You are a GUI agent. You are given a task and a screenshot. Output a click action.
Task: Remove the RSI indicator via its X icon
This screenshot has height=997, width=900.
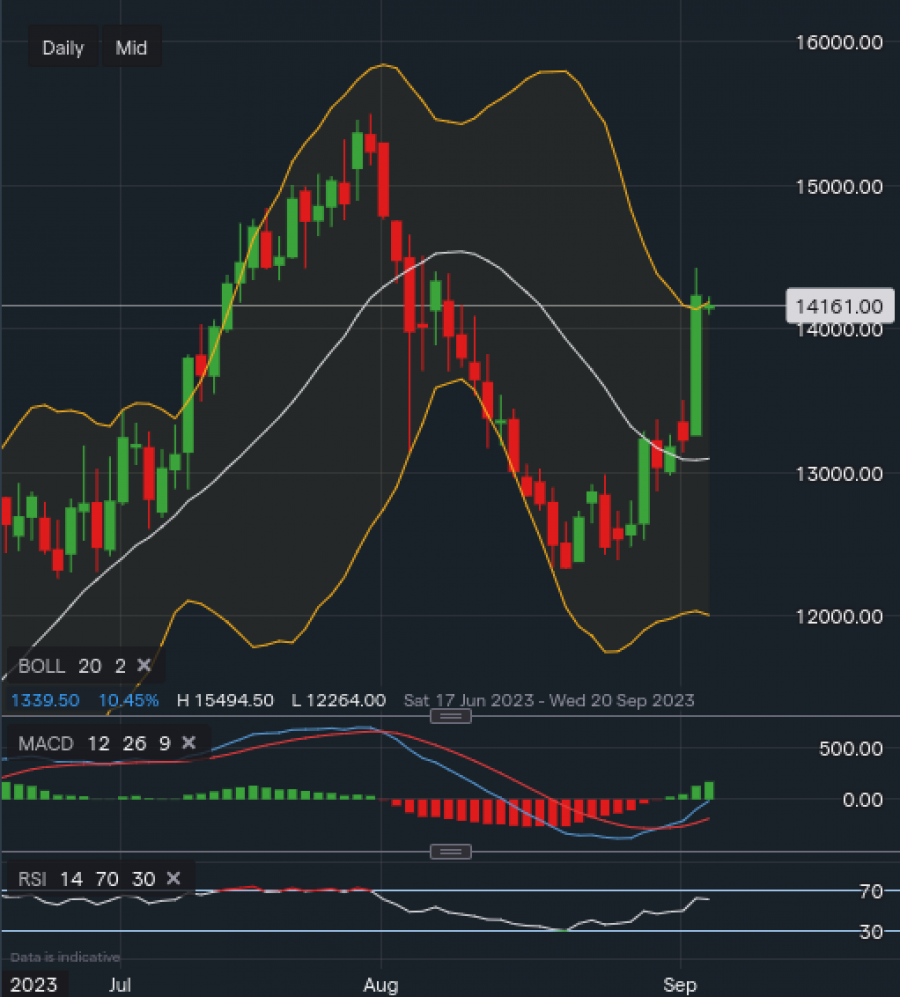click(x=173, y=879)
